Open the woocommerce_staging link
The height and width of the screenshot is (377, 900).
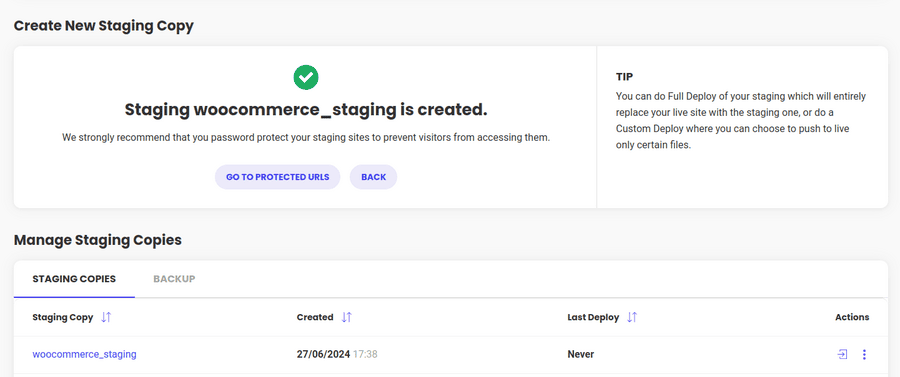point(84,354)
